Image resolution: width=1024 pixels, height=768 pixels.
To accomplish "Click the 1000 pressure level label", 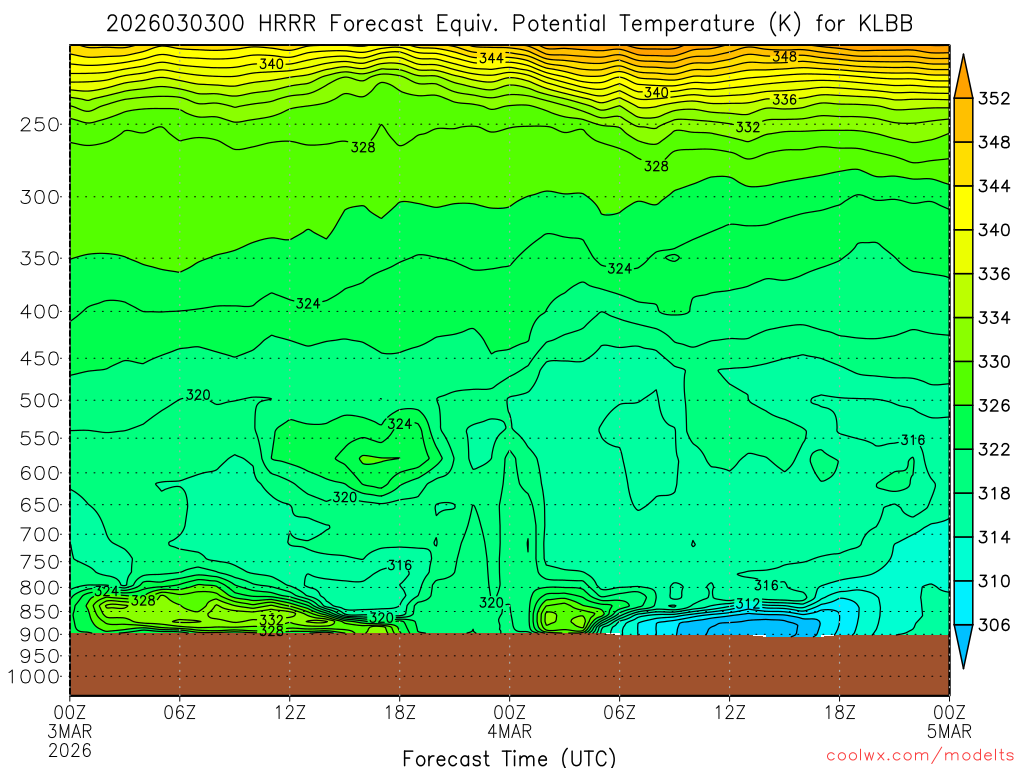I will pyautogui.click(x=34, y=677).
